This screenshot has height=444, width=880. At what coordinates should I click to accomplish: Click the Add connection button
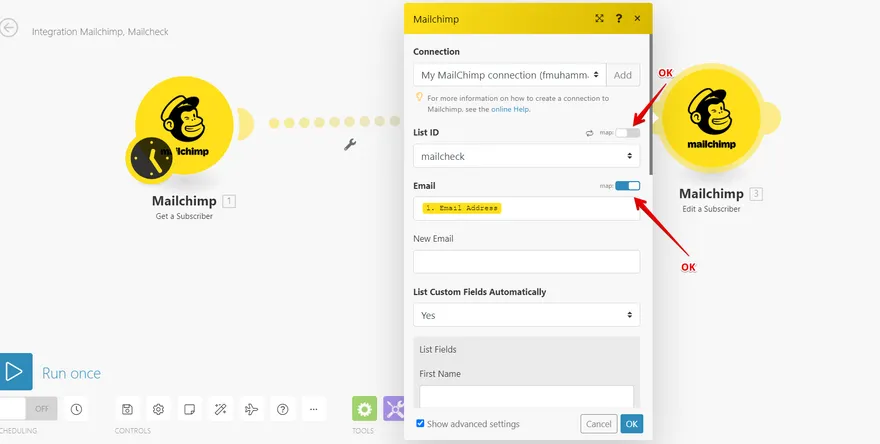tap(623, 75)
